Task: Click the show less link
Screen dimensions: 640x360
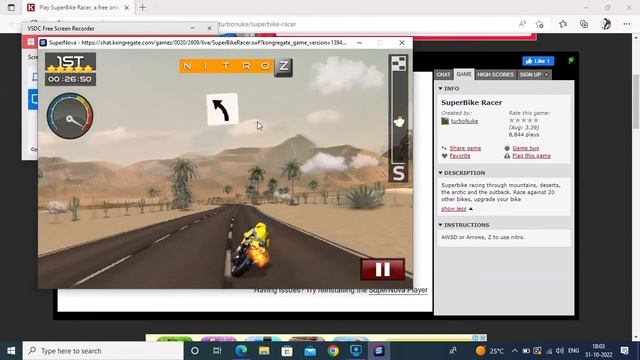Action: [453, 209]
